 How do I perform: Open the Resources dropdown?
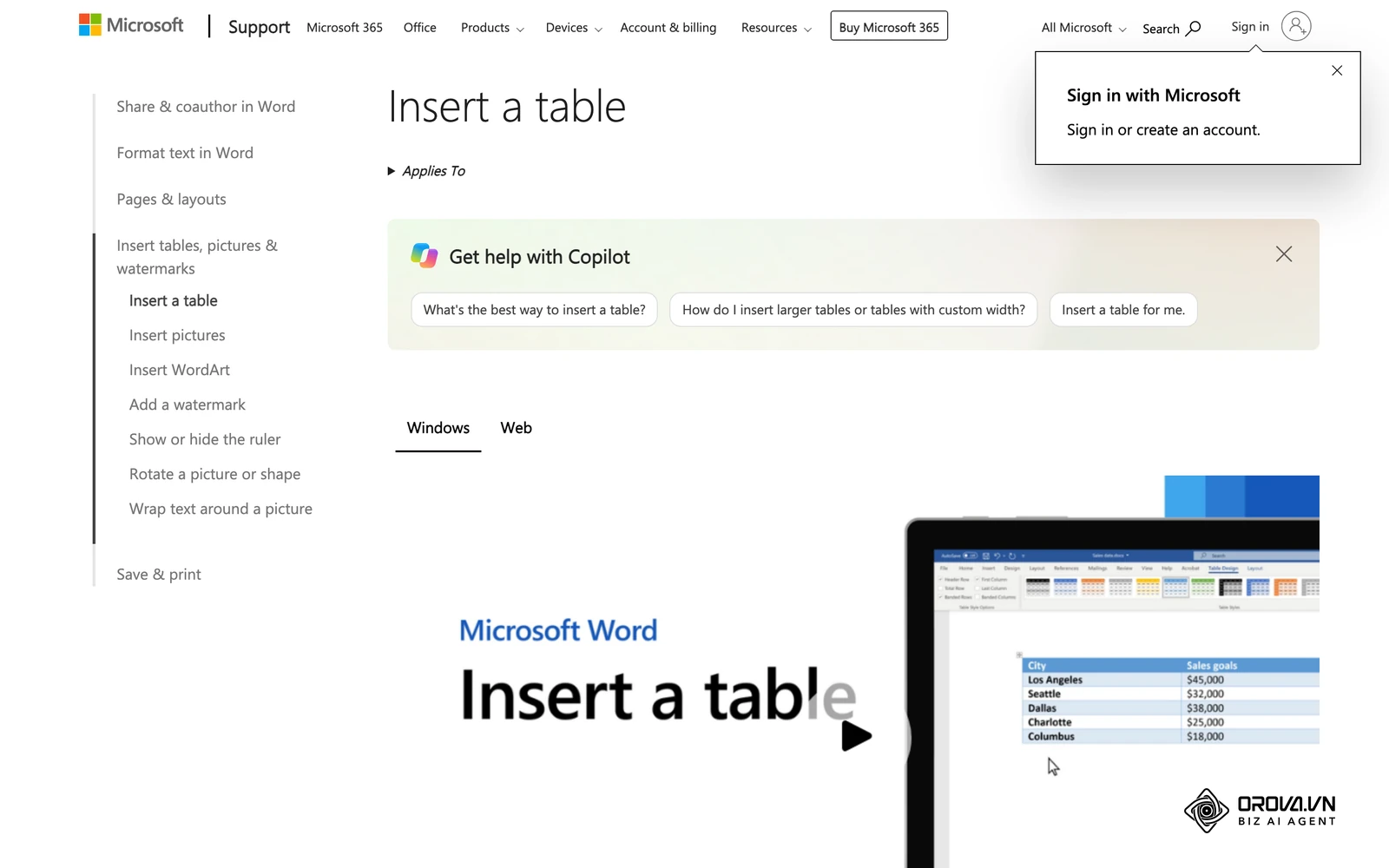click(x=776, y=28)
